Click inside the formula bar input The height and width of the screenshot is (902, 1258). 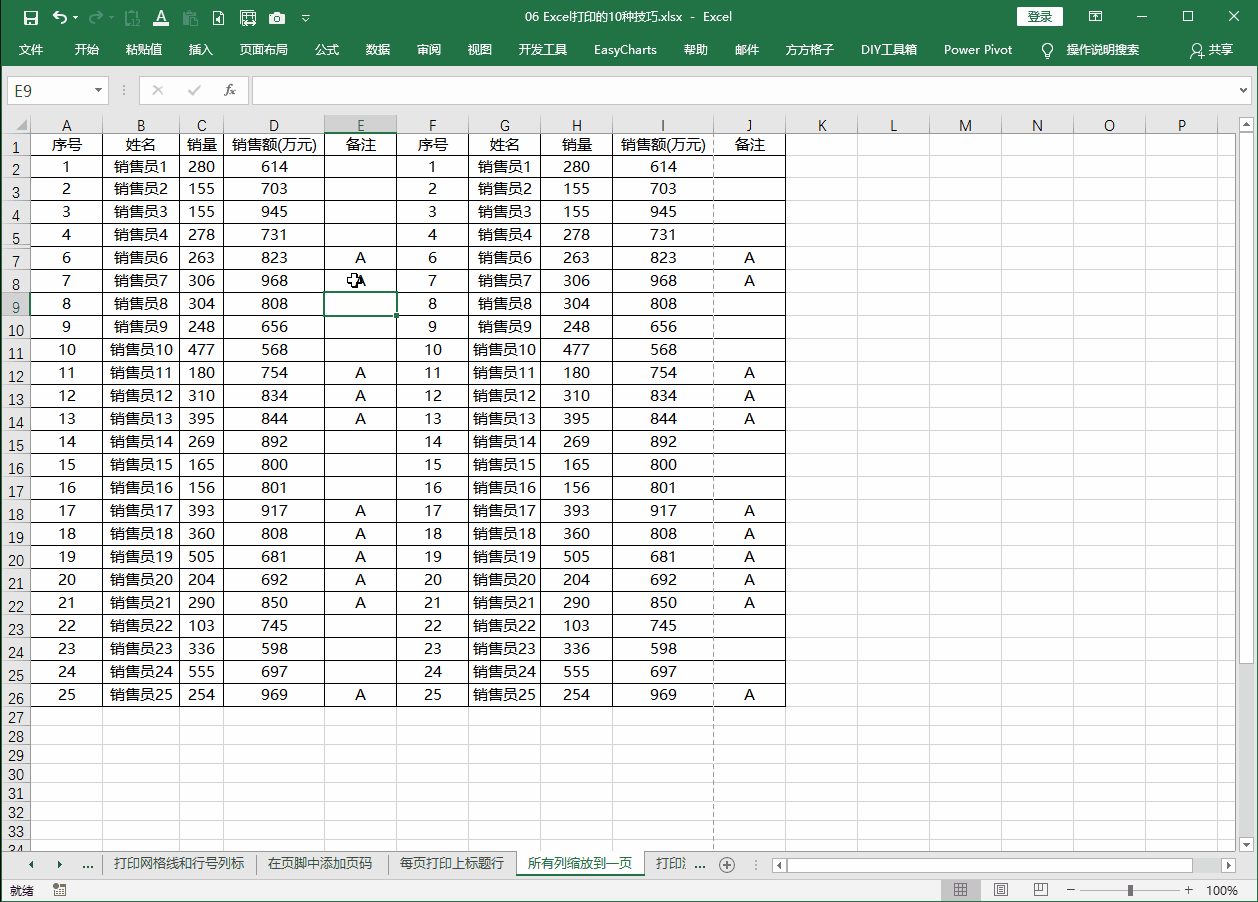743,90
